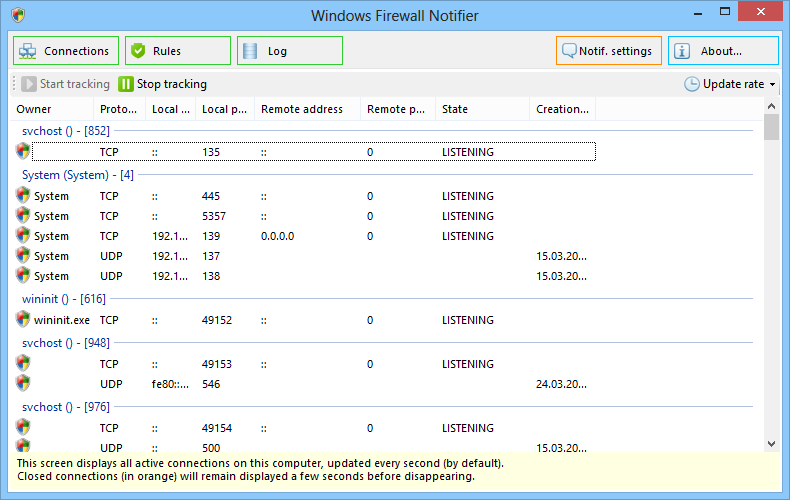Screen dimensions: 790x500
Task: Click the vertical scrollbar thumb
Action: pos(771,127)
